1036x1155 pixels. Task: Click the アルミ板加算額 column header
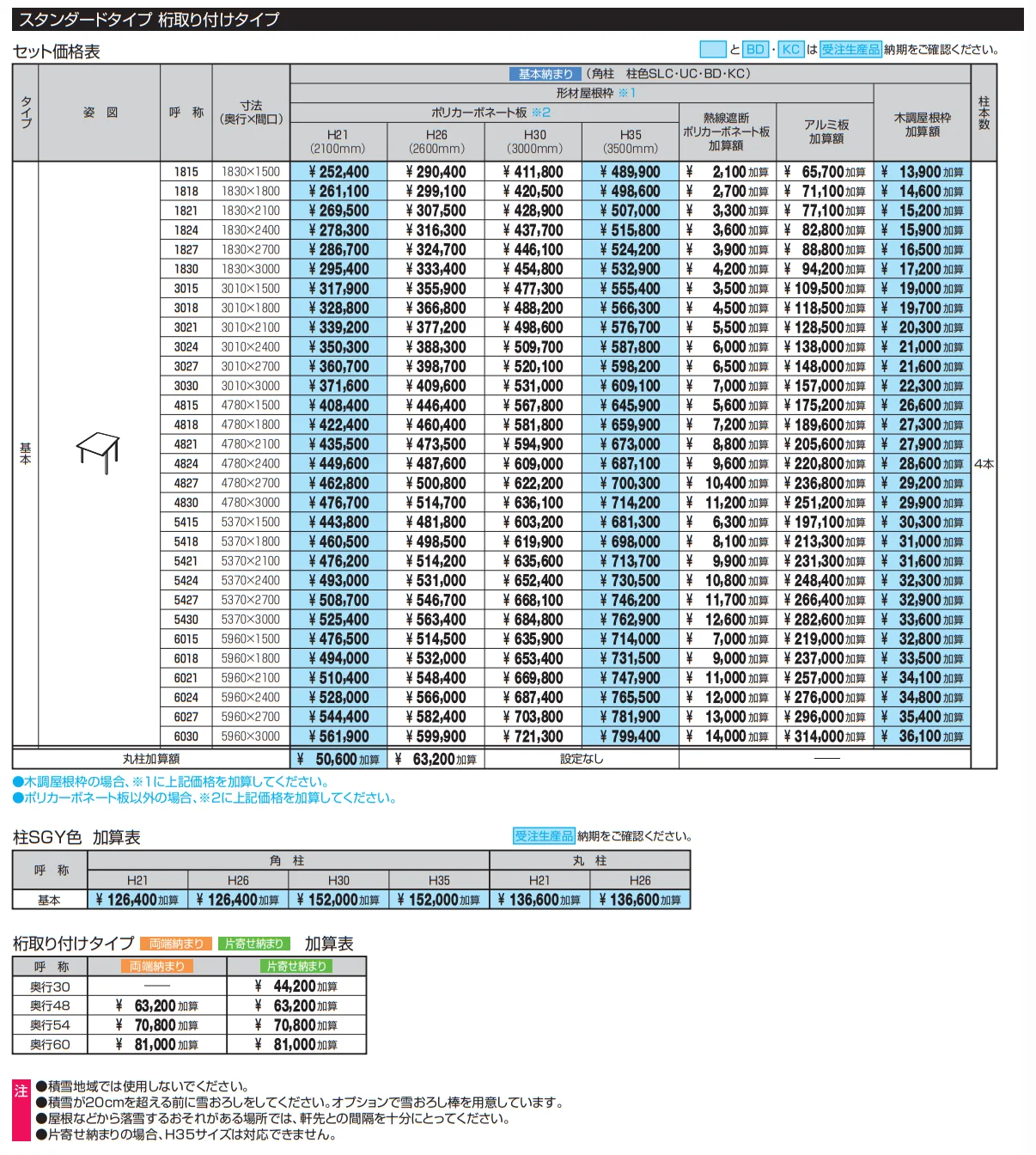pyautogui.click(x=826, y=131)
